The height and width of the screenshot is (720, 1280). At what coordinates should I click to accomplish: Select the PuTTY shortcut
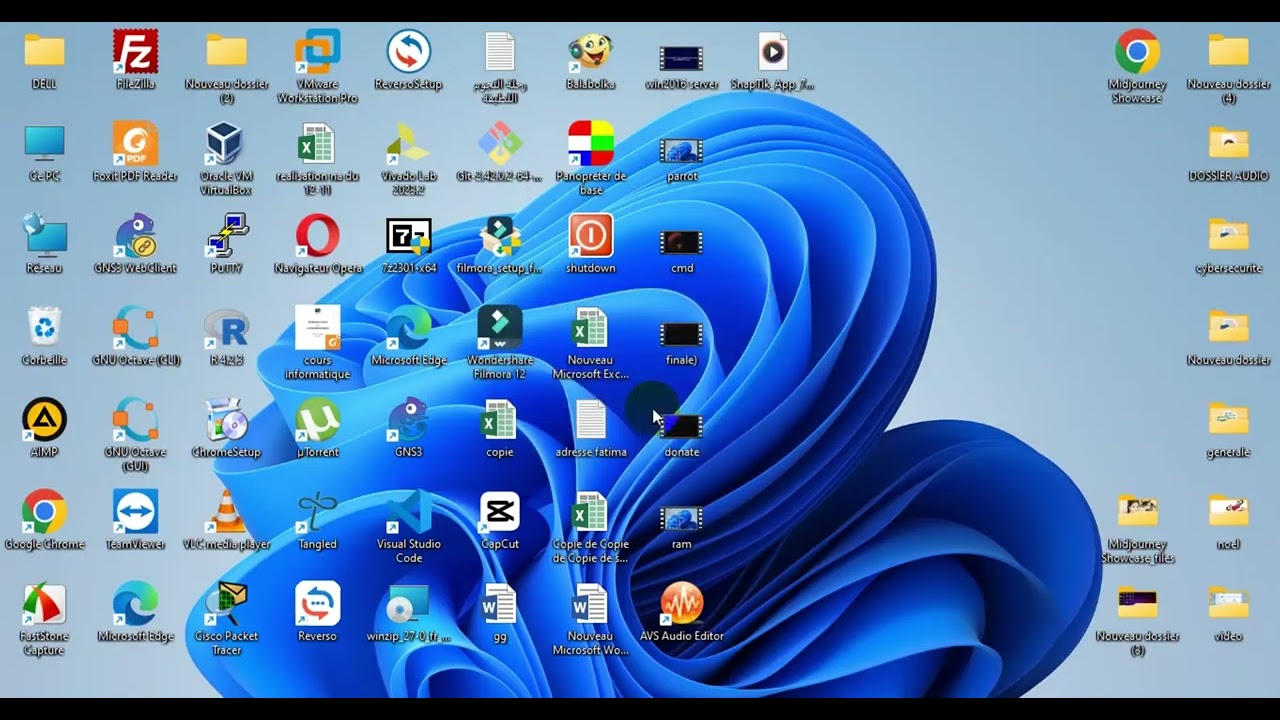pos(226,236)
